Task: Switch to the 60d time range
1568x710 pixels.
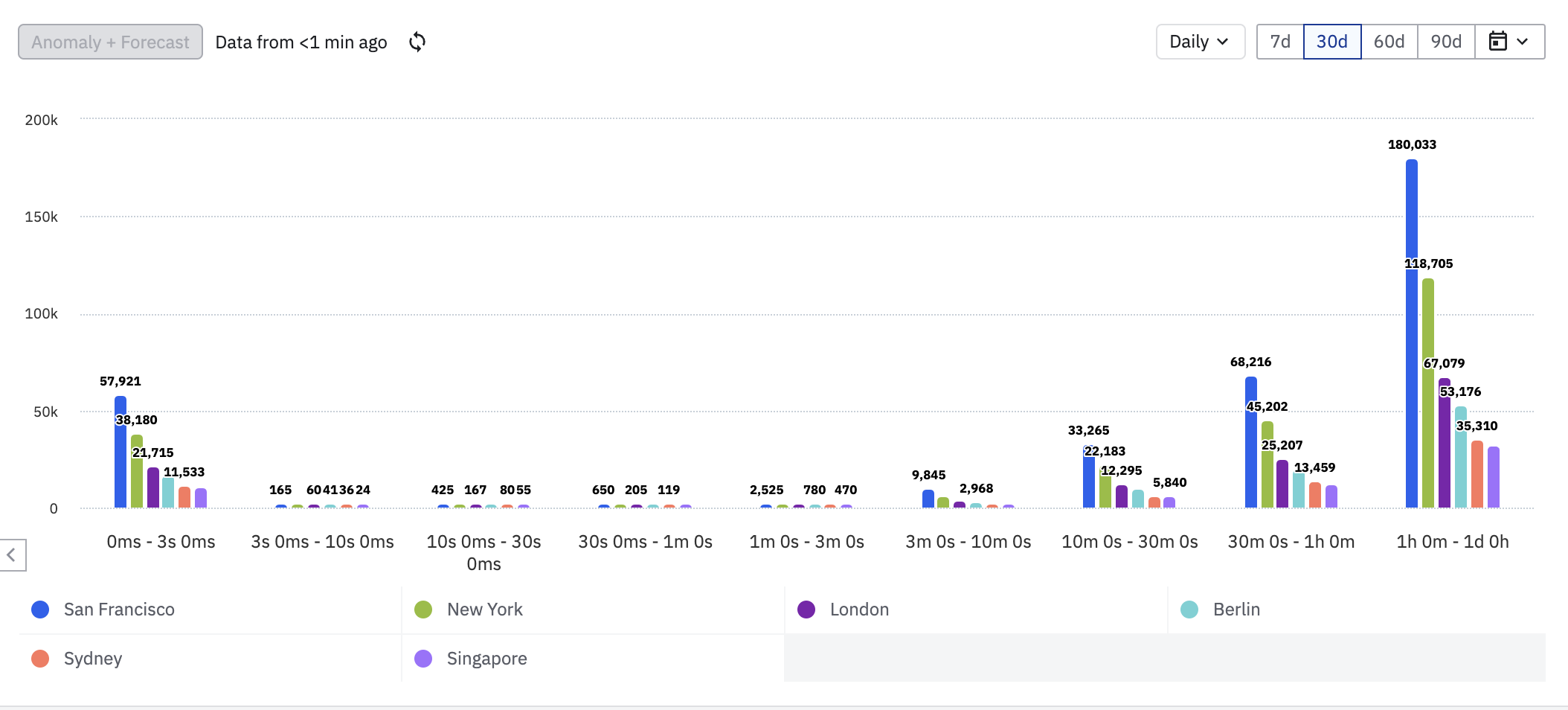Action: point(1389,42)
